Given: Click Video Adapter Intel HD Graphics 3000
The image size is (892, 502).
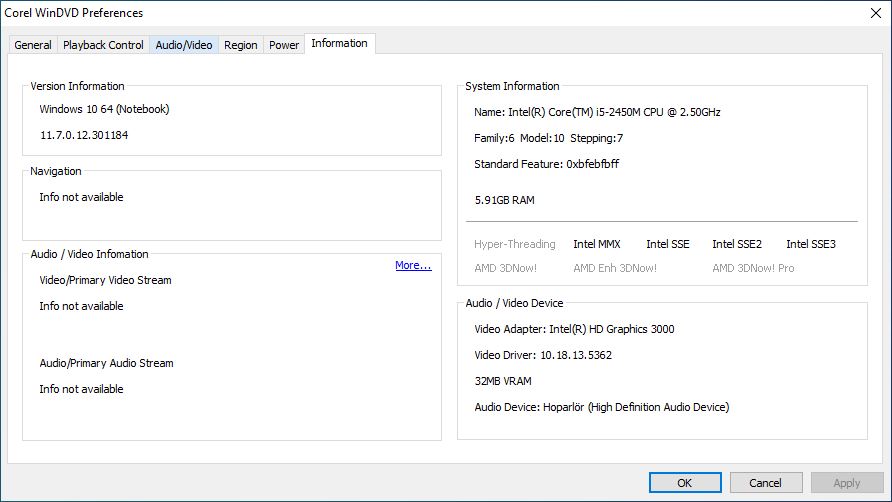Looking at the screenshot, I should coord(575,329).
